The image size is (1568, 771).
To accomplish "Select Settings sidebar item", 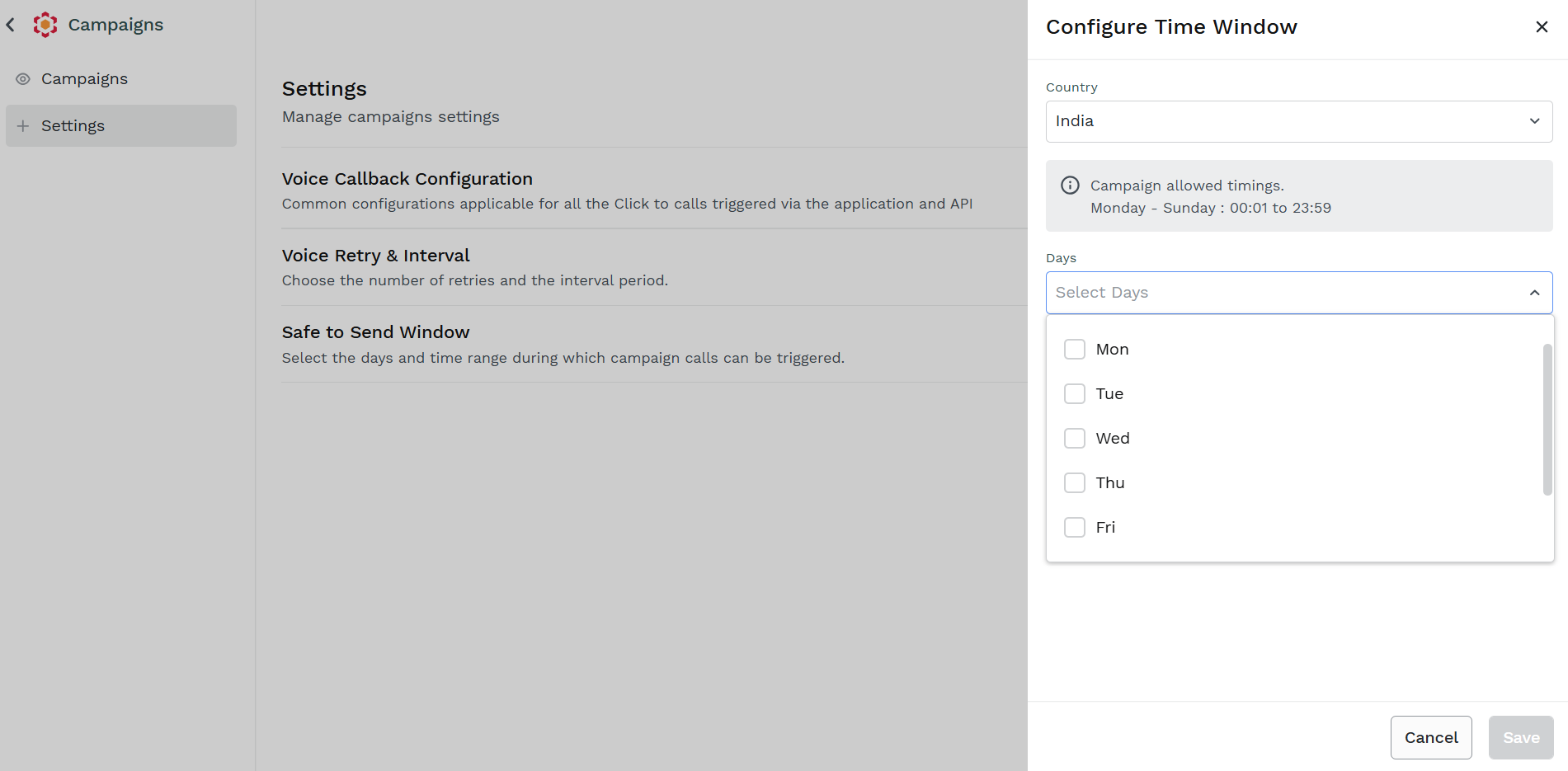I will pos(121,126).
